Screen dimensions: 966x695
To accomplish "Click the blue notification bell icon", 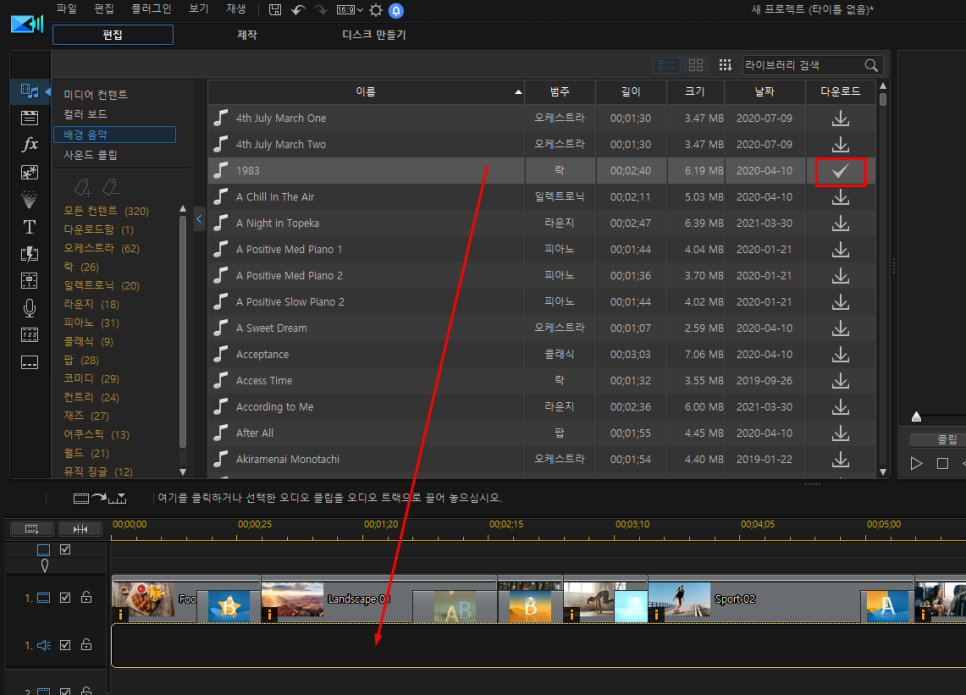I will tap(396, 10).
